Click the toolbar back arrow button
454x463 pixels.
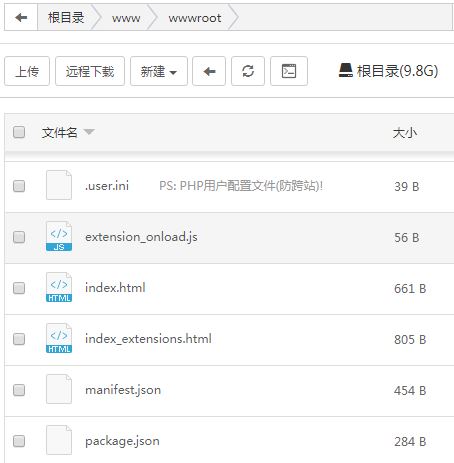tap(209, 71)
